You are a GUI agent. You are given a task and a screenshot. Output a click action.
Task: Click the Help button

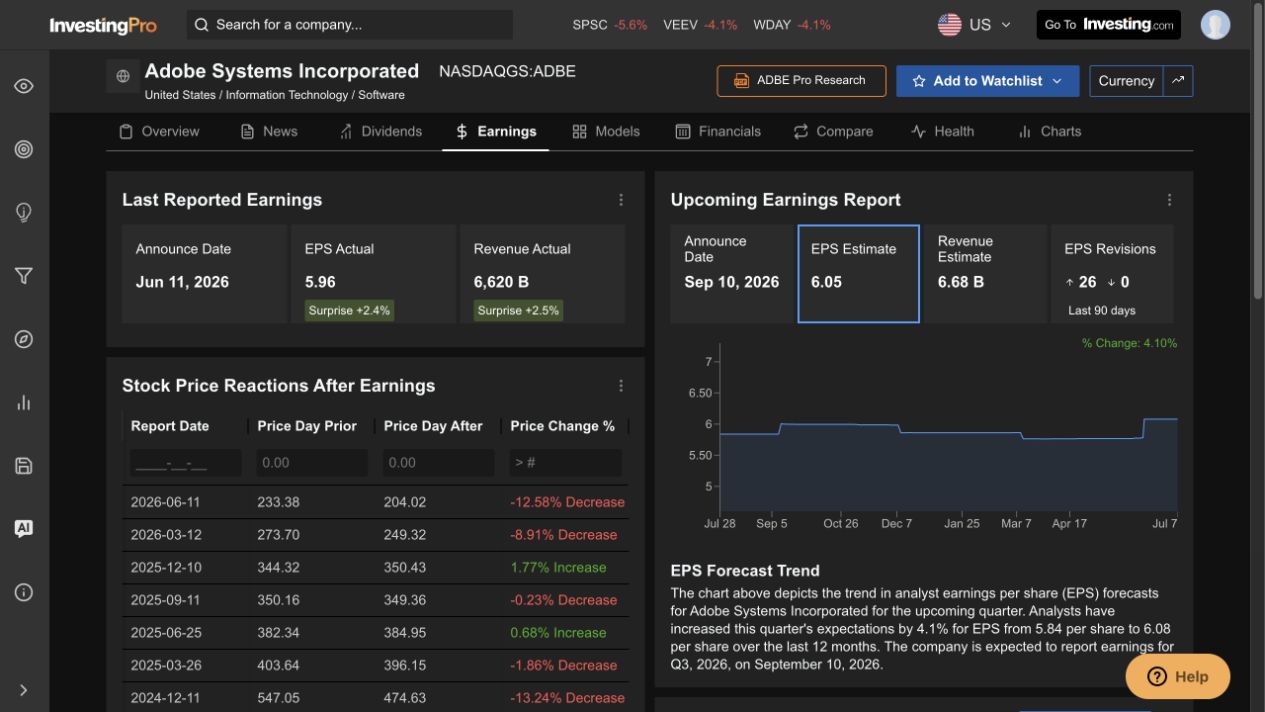coord(1177,676)
